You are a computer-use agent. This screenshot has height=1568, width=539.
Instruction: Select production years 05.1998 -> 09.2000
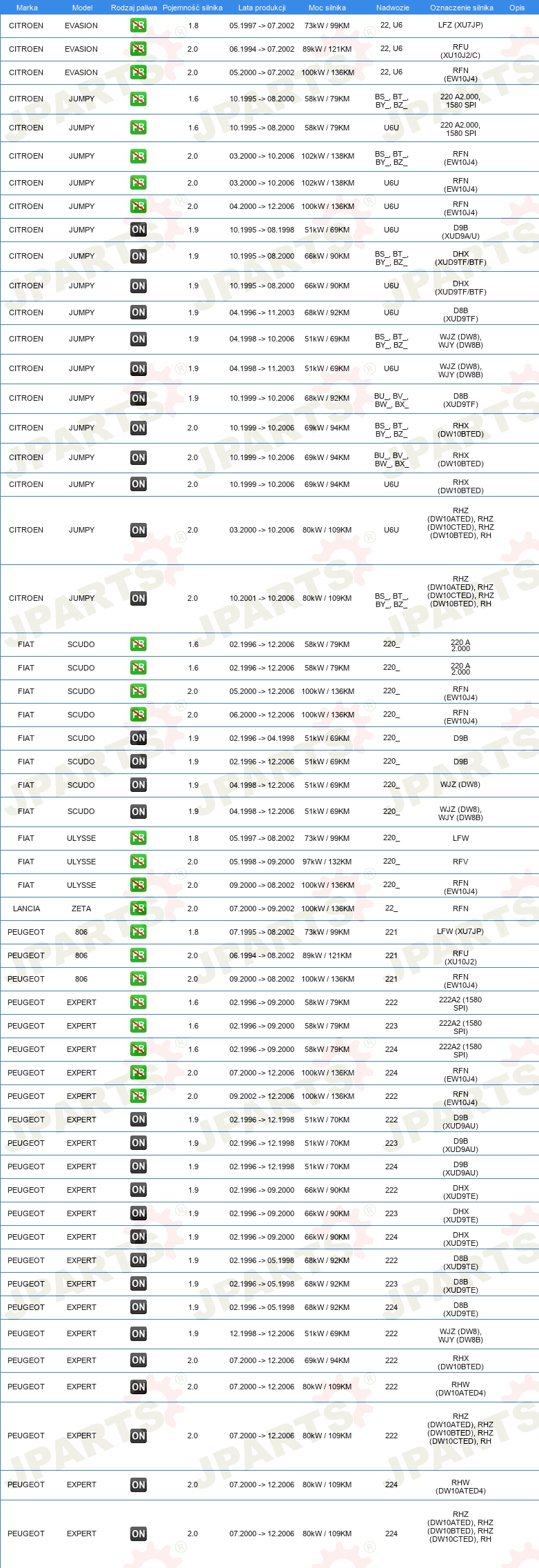[x=262, y=862]
